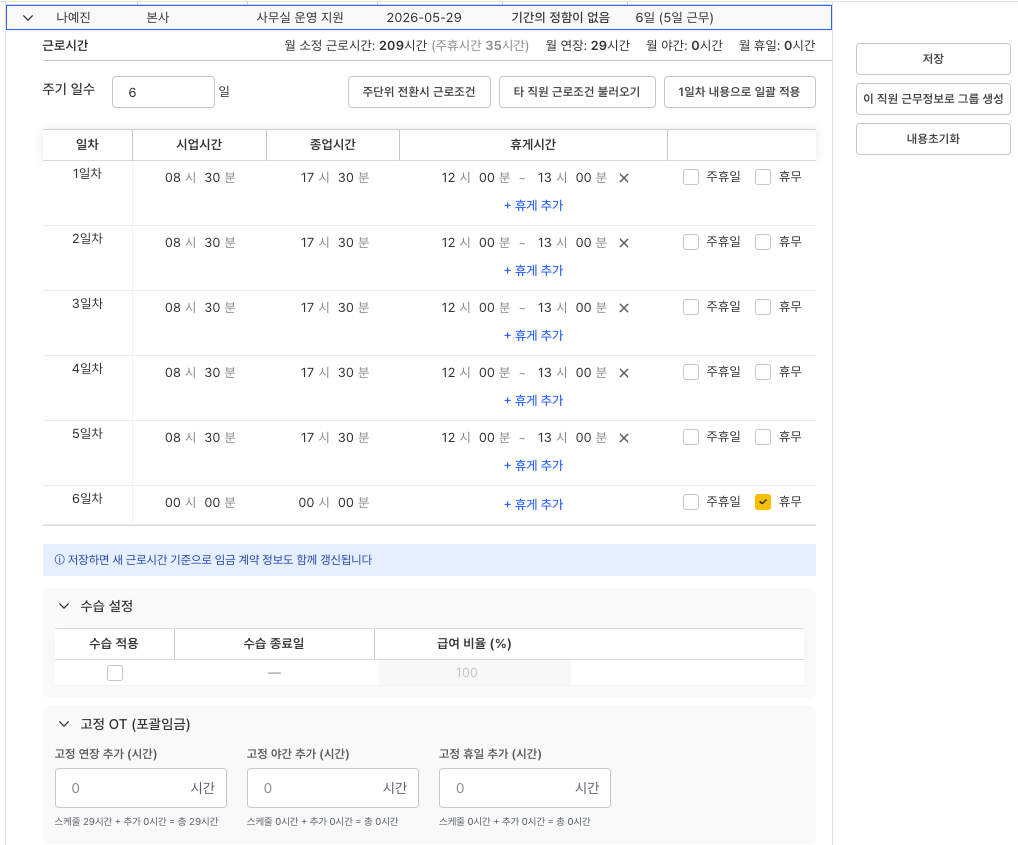Enable the 수습 적용 checkbox
The height and width of the screenshot is (845, 1018).
(115, 673)
